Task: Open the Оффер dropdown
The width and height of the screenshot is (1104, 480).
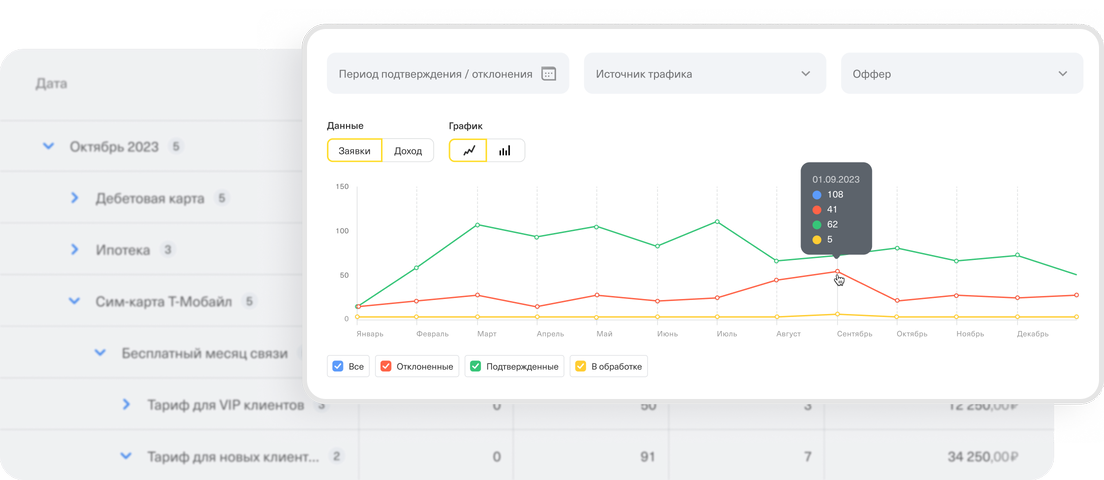Action: pyautogui.click(x=962, y=73)
